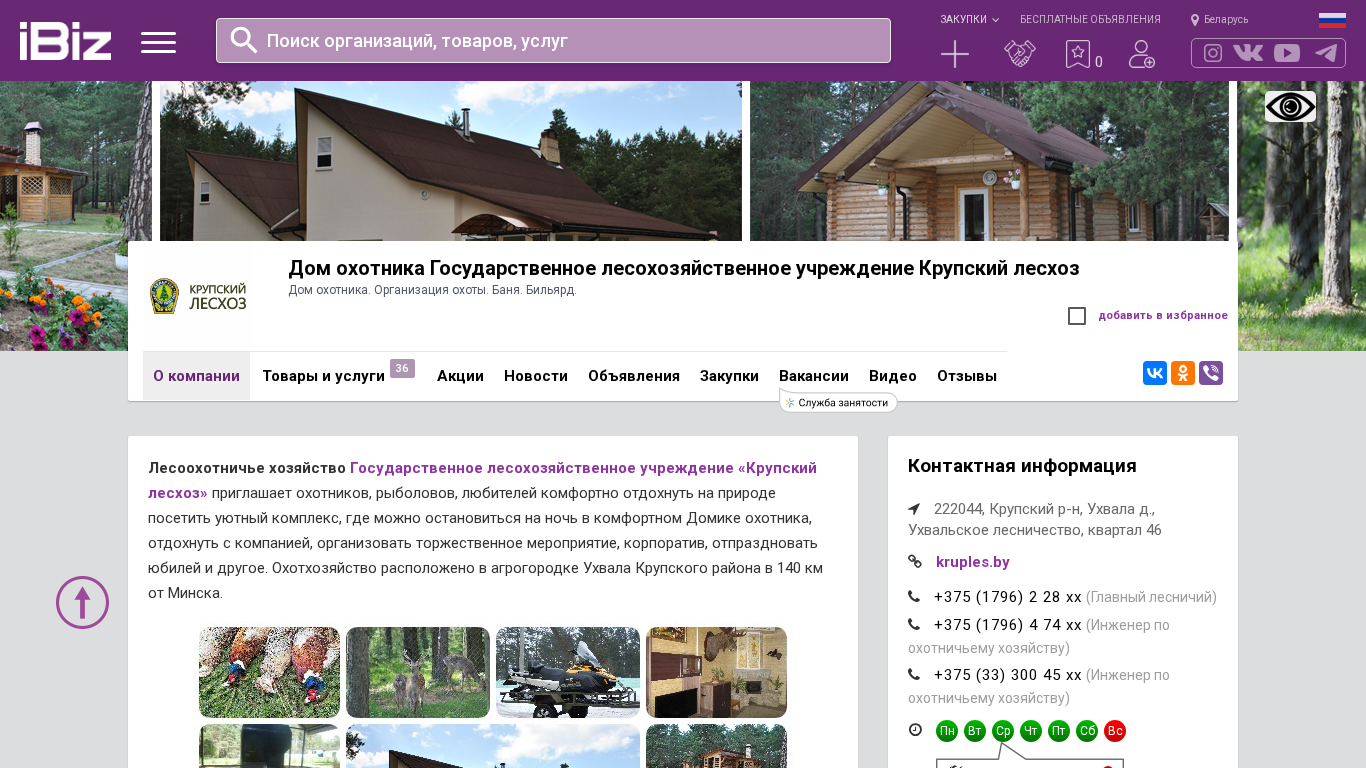1366x768 pixels.
Task: Open the БЕСПЛАТНЫЕ ОБЪЯВЛЕНИЯ link
Action: click(1090, 19)
